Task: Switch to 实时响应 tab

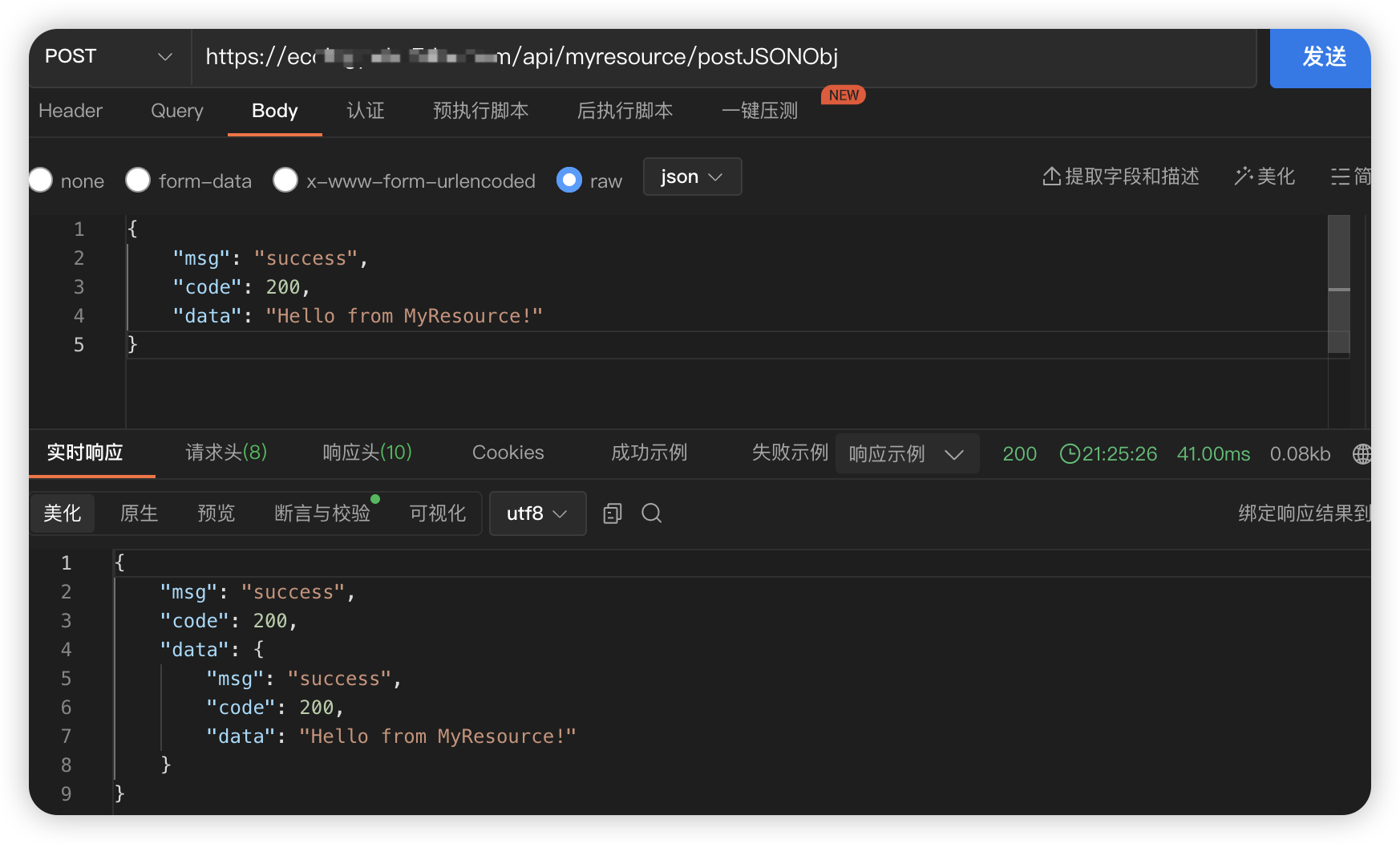Action: 85,452
